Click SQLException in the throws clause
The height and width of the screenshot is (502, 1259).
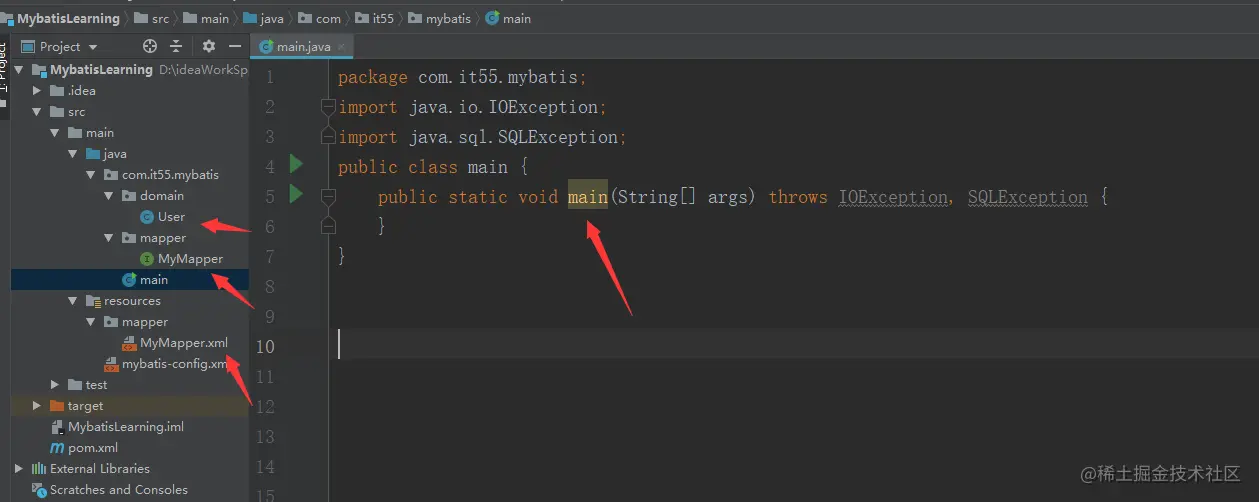(1028, 197)
